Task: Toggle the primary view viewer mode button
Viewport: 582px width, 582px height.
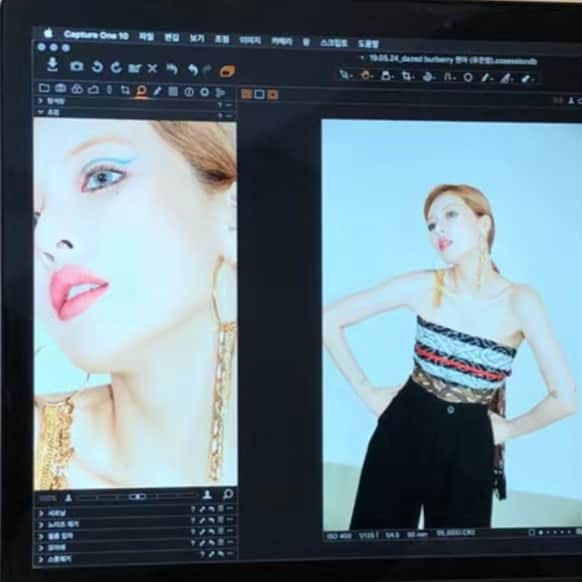Action: pos(259,94)
